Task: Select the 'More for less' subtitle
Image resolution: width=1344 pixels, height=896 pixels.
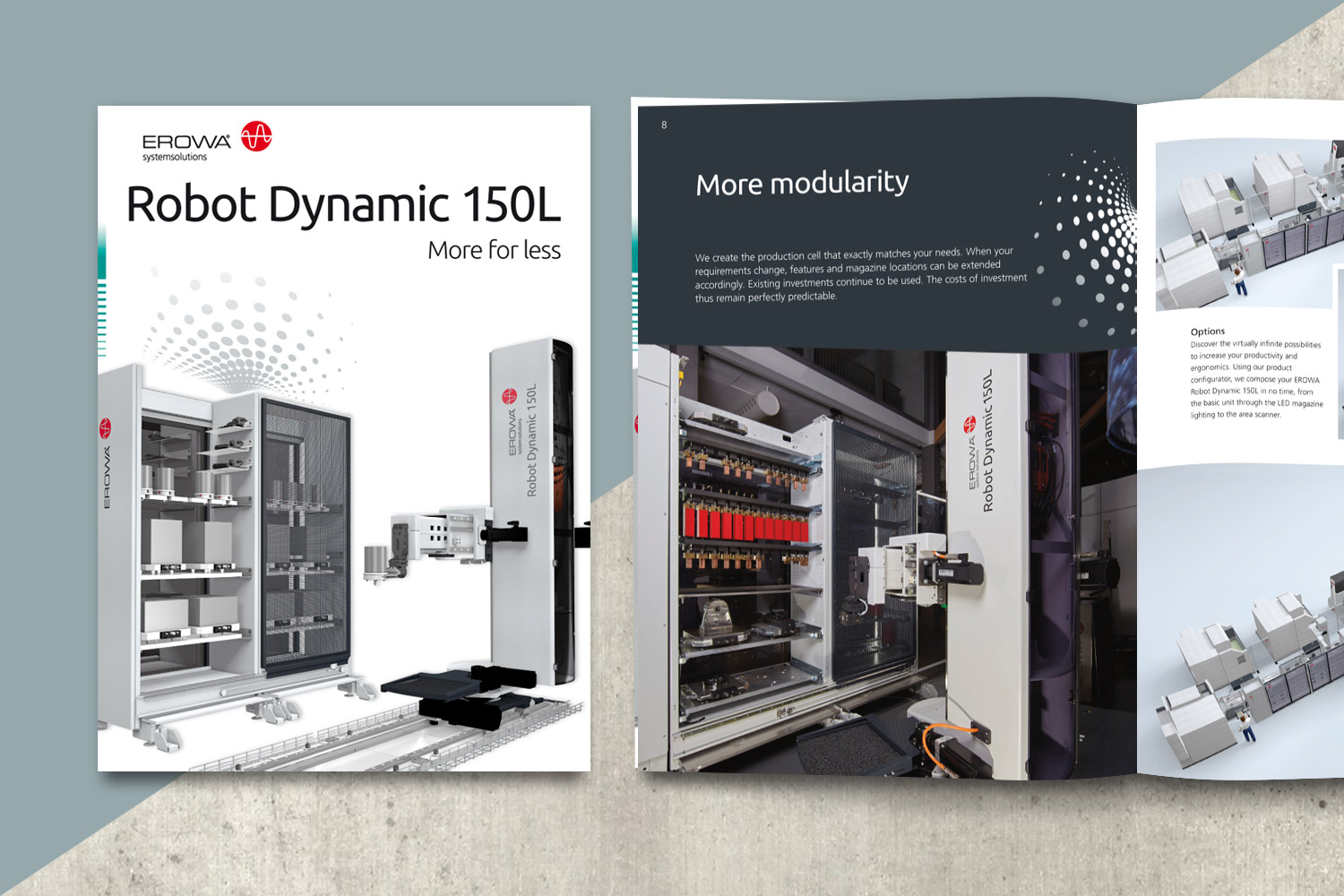Action: point(494,250)
